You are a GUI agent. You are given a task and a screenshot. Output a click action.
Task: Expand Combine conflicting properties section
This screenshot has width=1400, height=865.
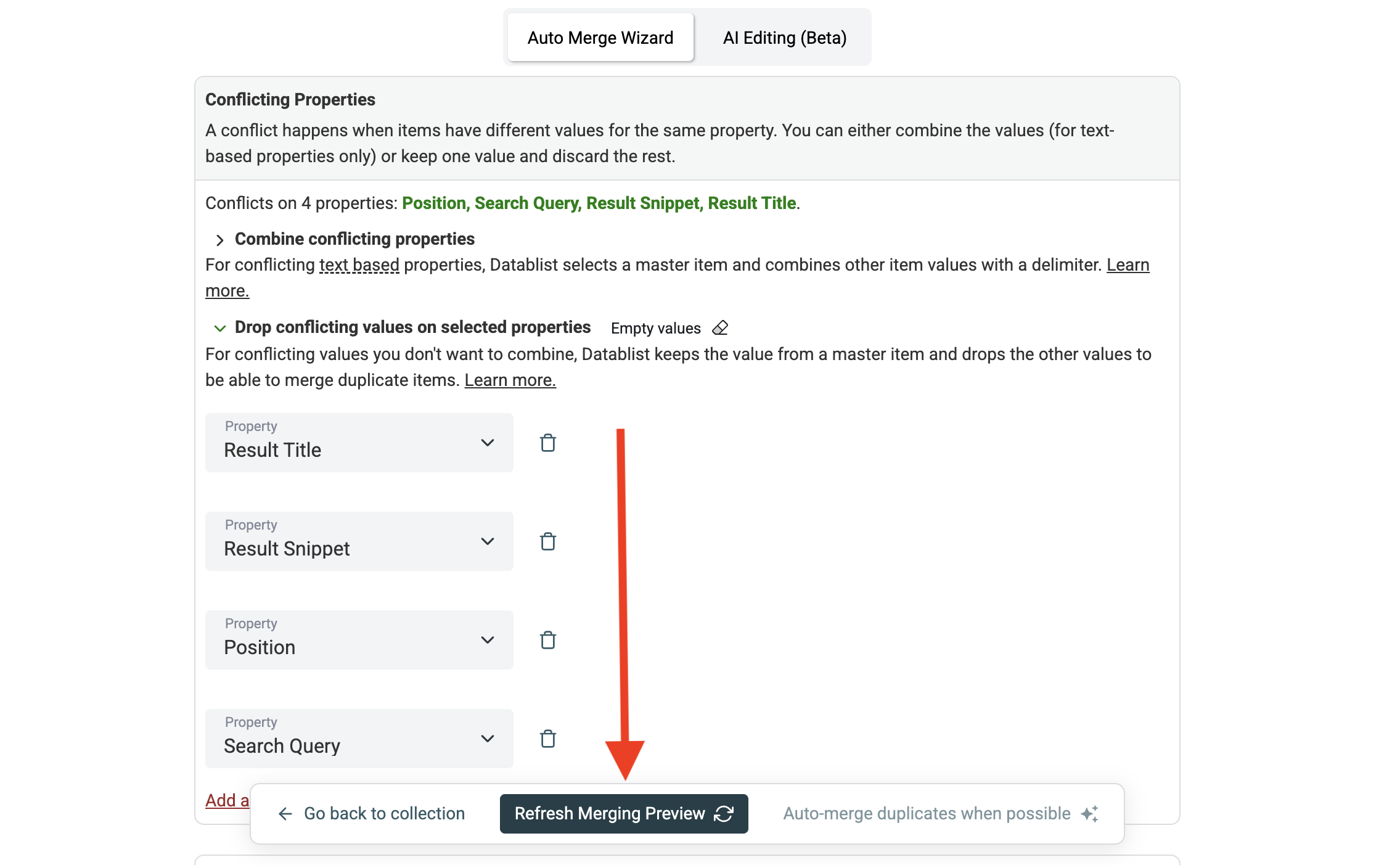pos(220,240)
